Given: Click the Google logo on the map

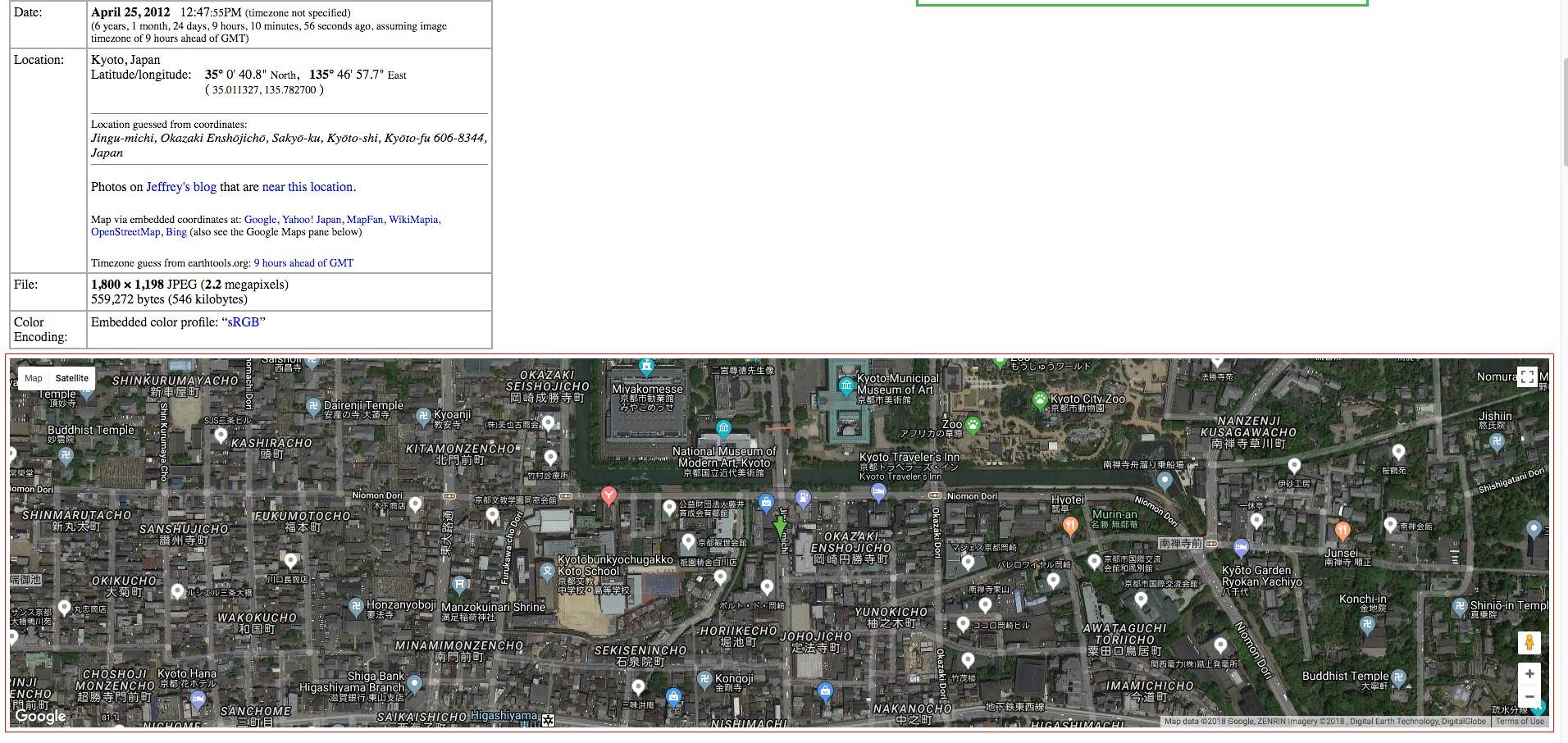Looking at the screenshot, I should point(41,716).
